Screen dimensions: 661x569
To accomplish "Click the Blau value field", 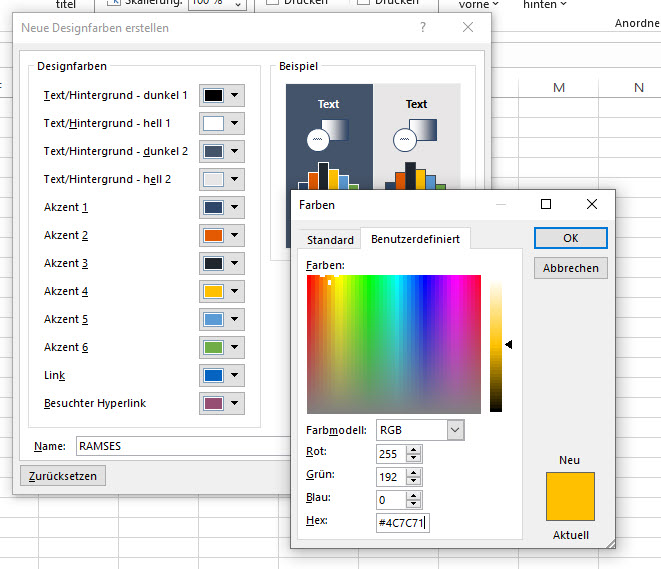I will click(392, 500).
